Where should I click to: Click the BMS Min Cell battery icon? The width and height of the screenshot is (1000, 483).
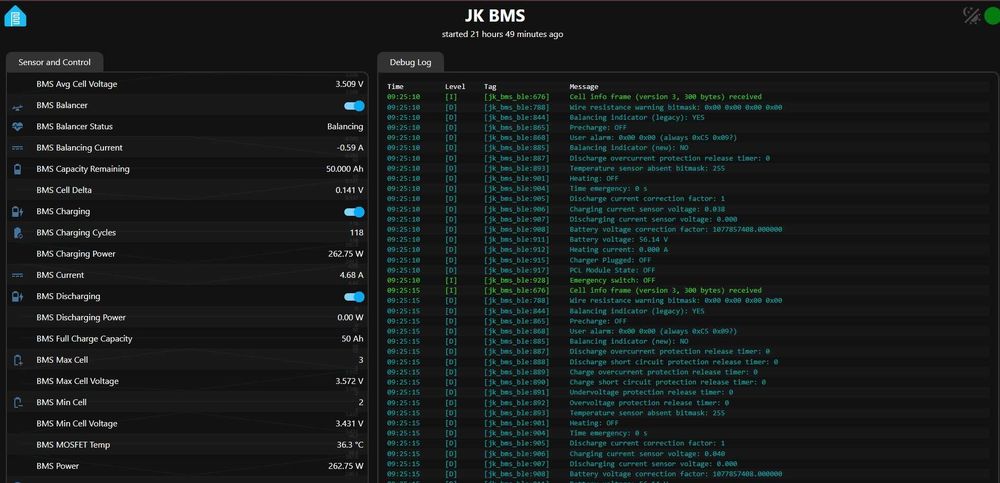pos(18,403)
